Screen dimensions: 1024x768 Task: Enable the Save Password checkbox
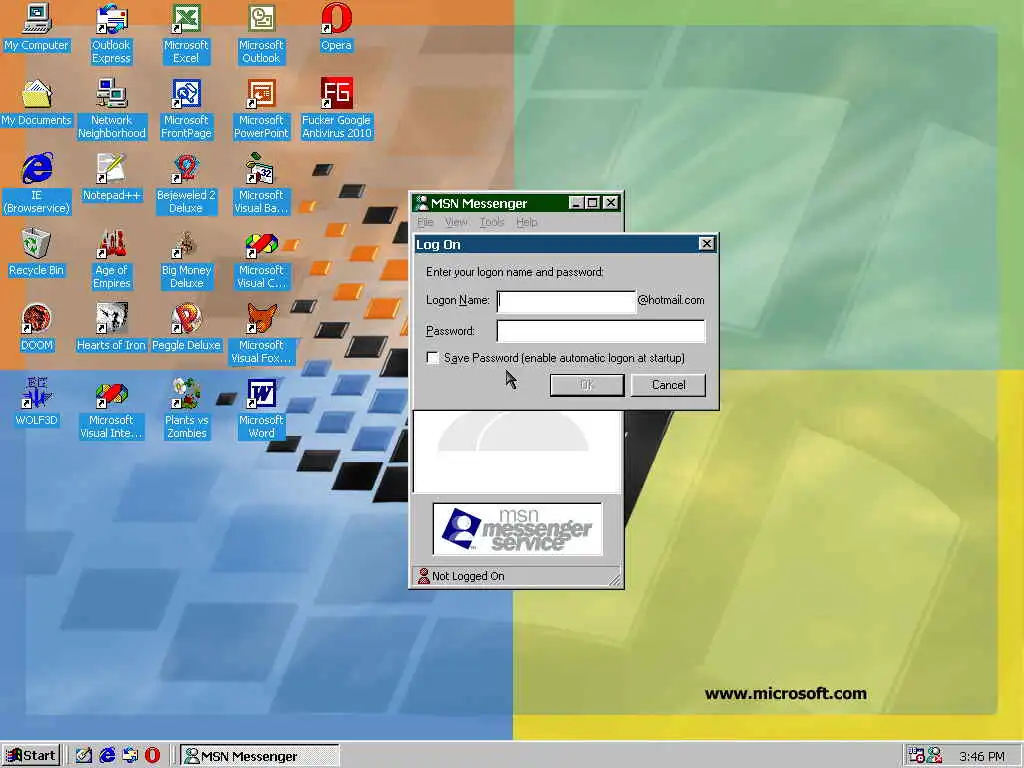pyautogui.click(x=432, y=358)
